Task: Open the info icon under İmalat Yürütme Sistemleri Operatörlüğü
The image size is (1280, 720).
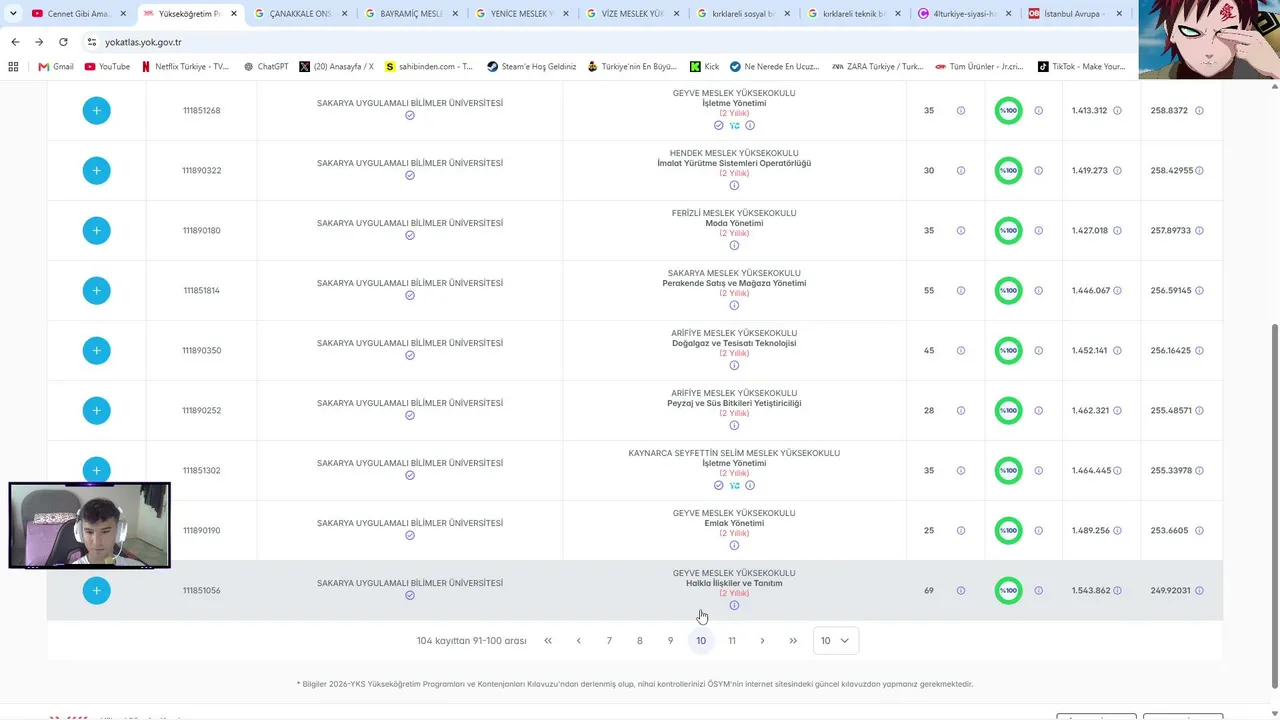Action: 734,185
